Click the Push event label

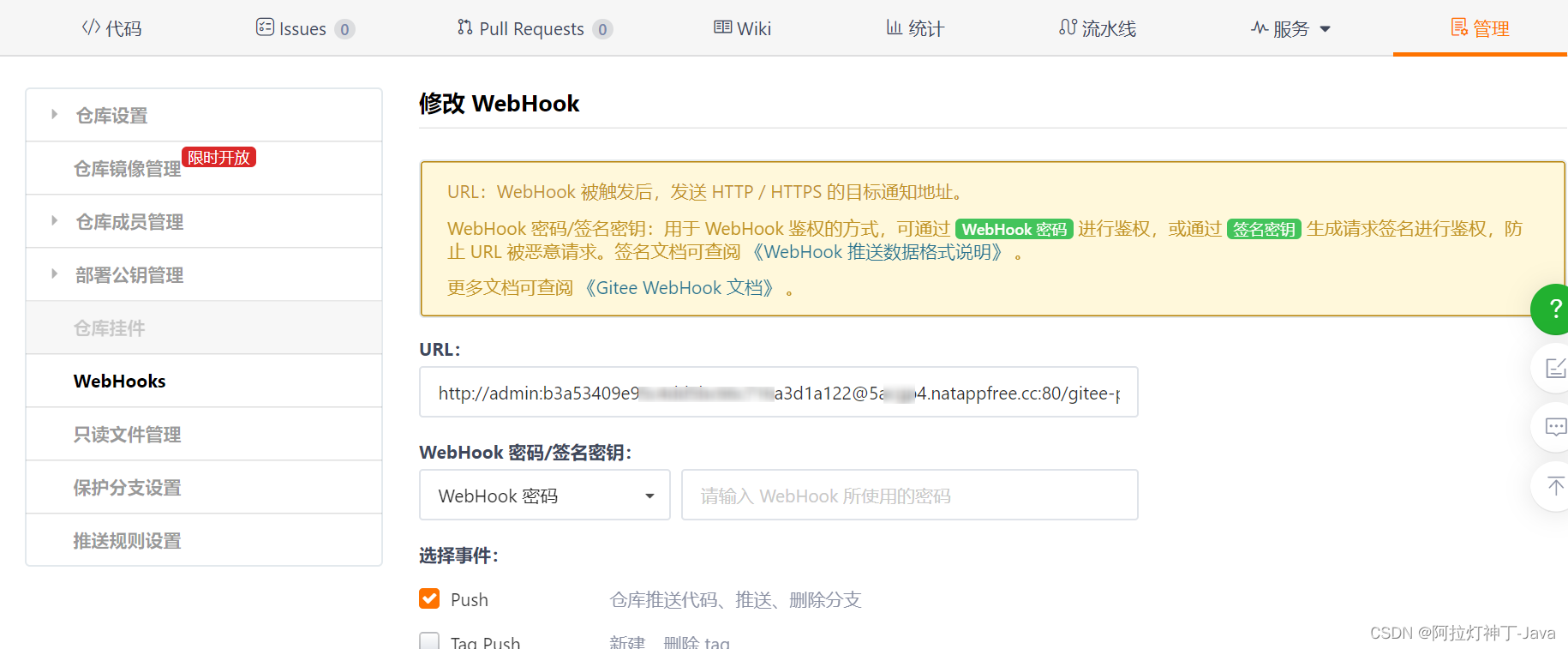[470, 599]
